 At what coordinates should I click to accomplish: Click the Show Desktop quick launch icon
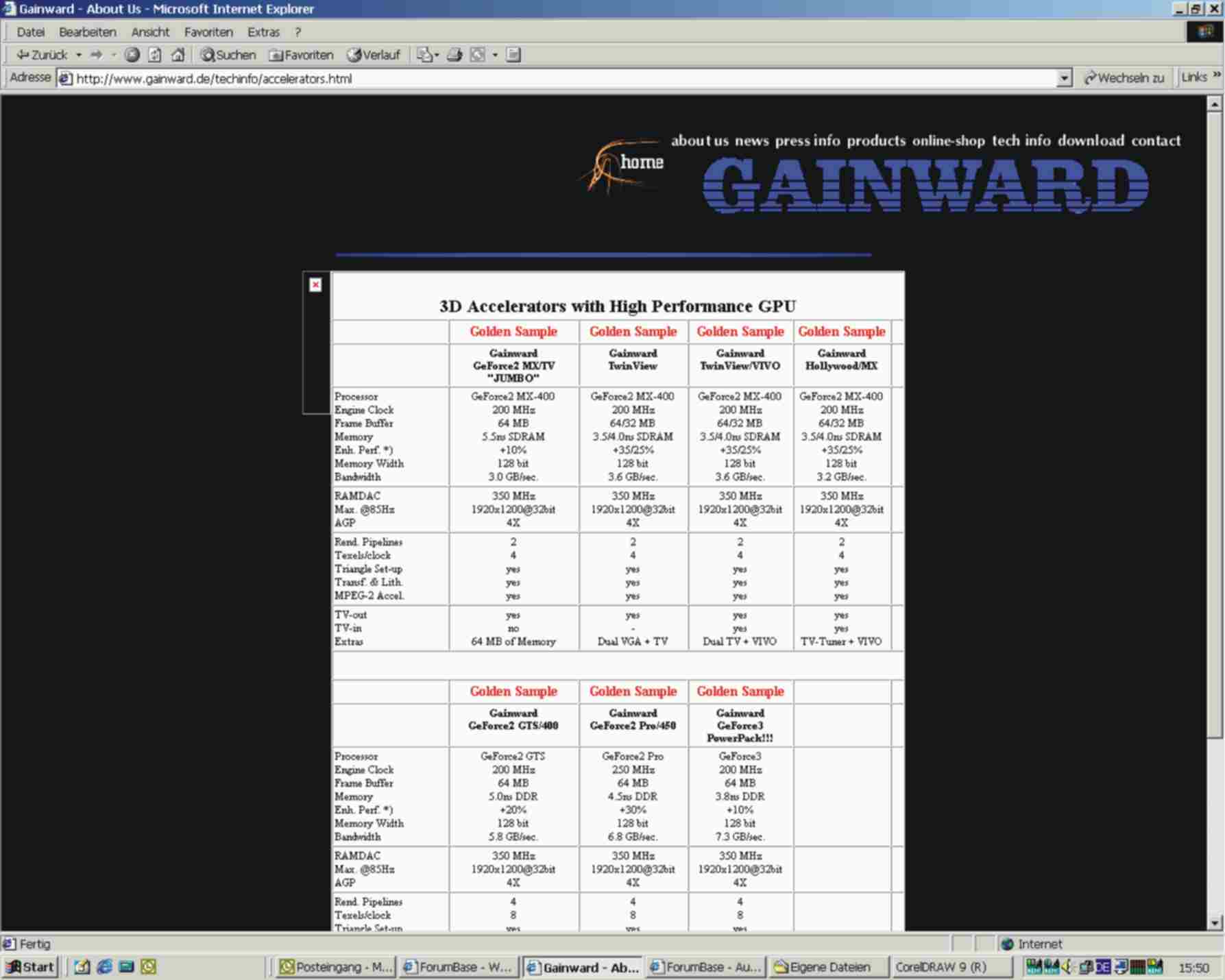pyautogui.click(x=126, y=967)
